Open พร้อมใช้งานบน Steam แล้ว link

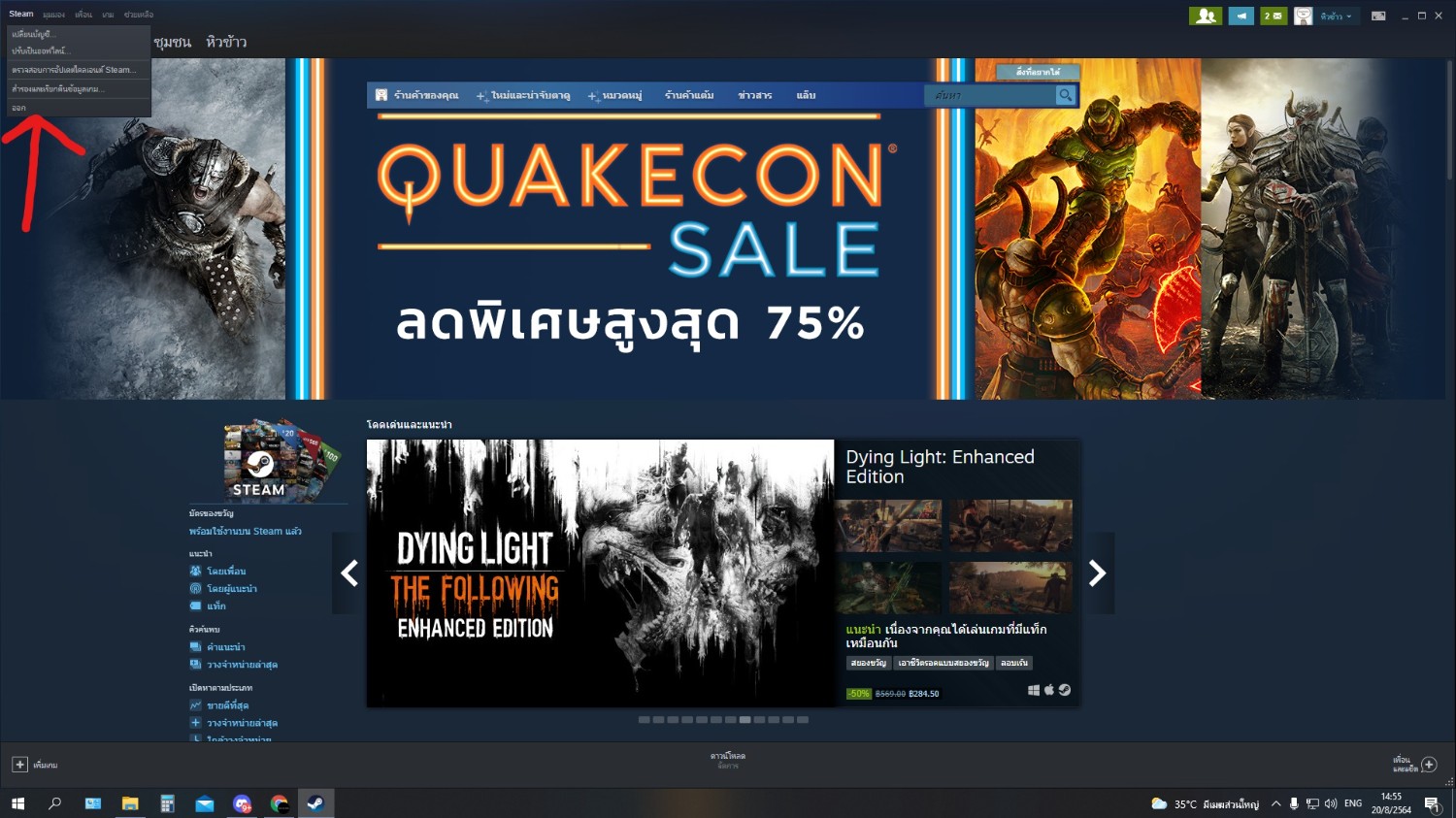[246, 532]
